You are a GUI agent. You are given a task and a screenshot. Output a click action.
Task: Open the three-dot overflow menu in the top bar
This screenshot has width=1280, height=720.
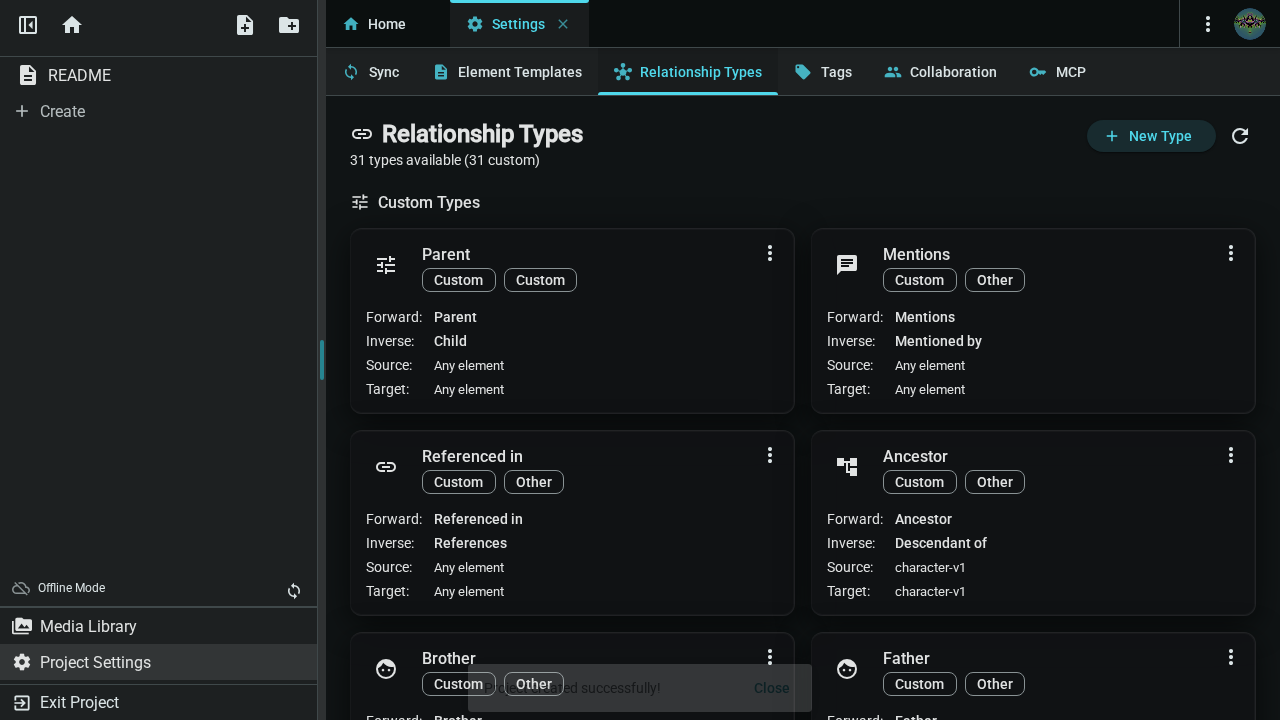1208,24
